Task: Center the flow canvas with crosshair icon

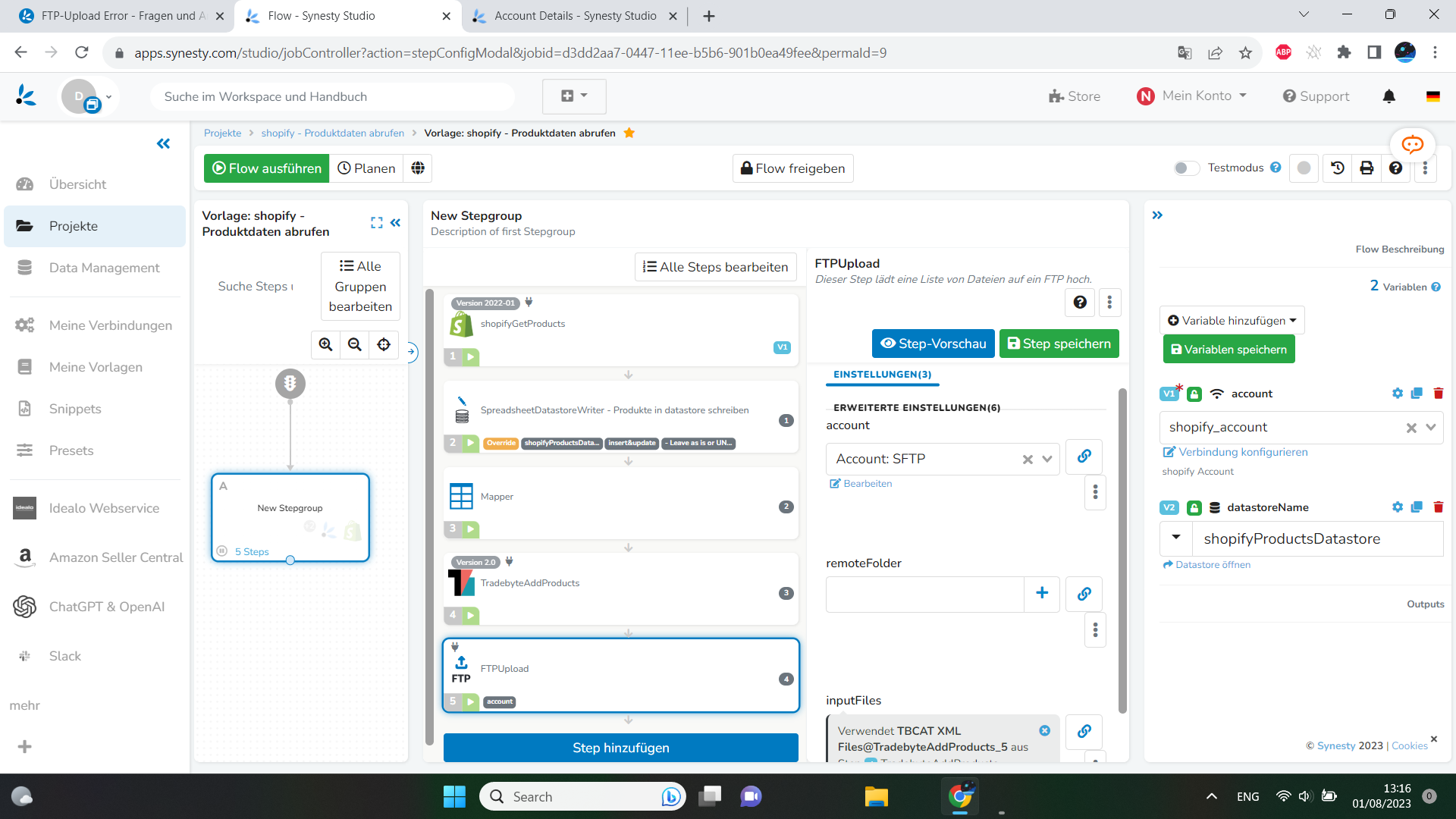Action: pos(384,344)
